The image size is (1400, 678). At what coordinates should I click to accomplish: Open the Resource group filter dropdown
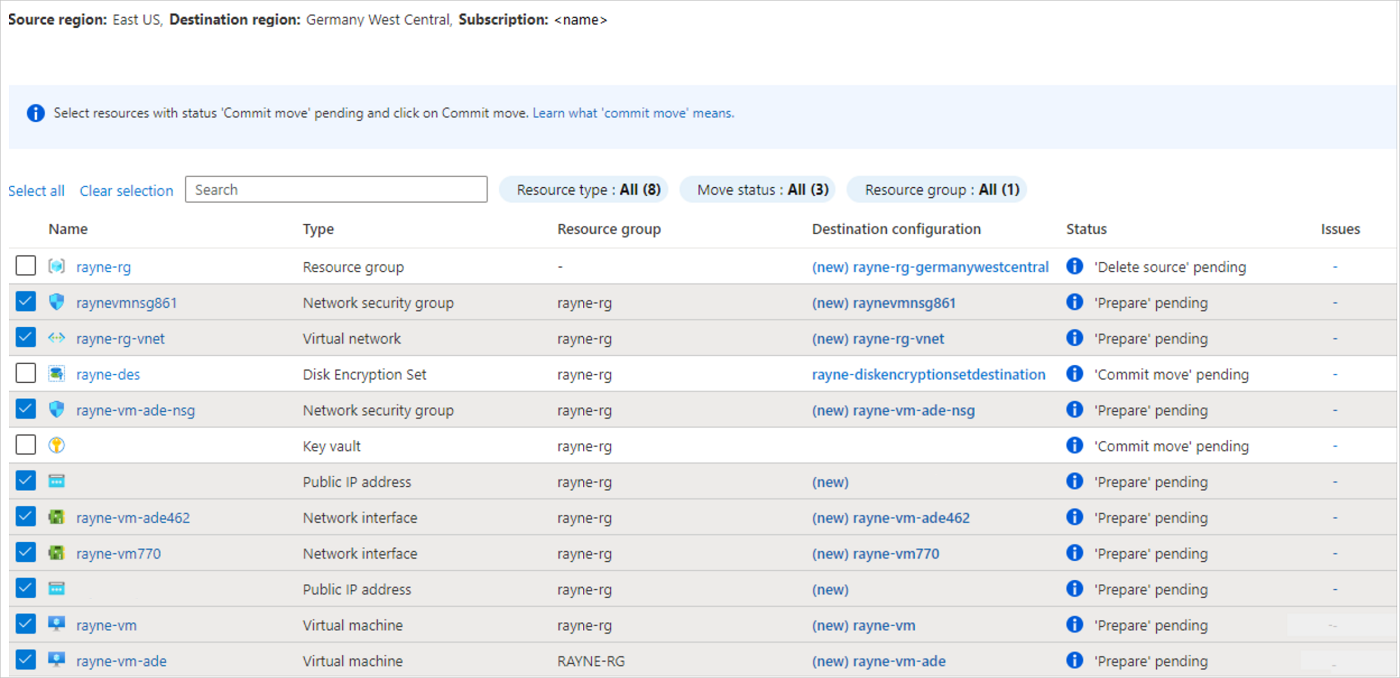coord(937,190)
